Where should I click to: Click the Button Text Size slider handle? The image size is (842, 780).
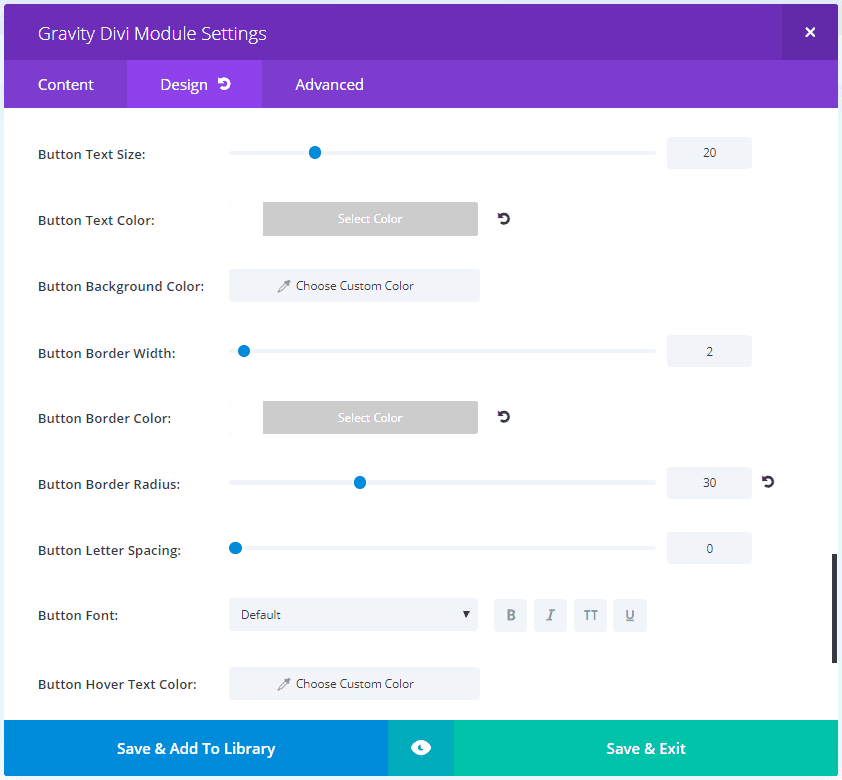[x=315, y=153]
